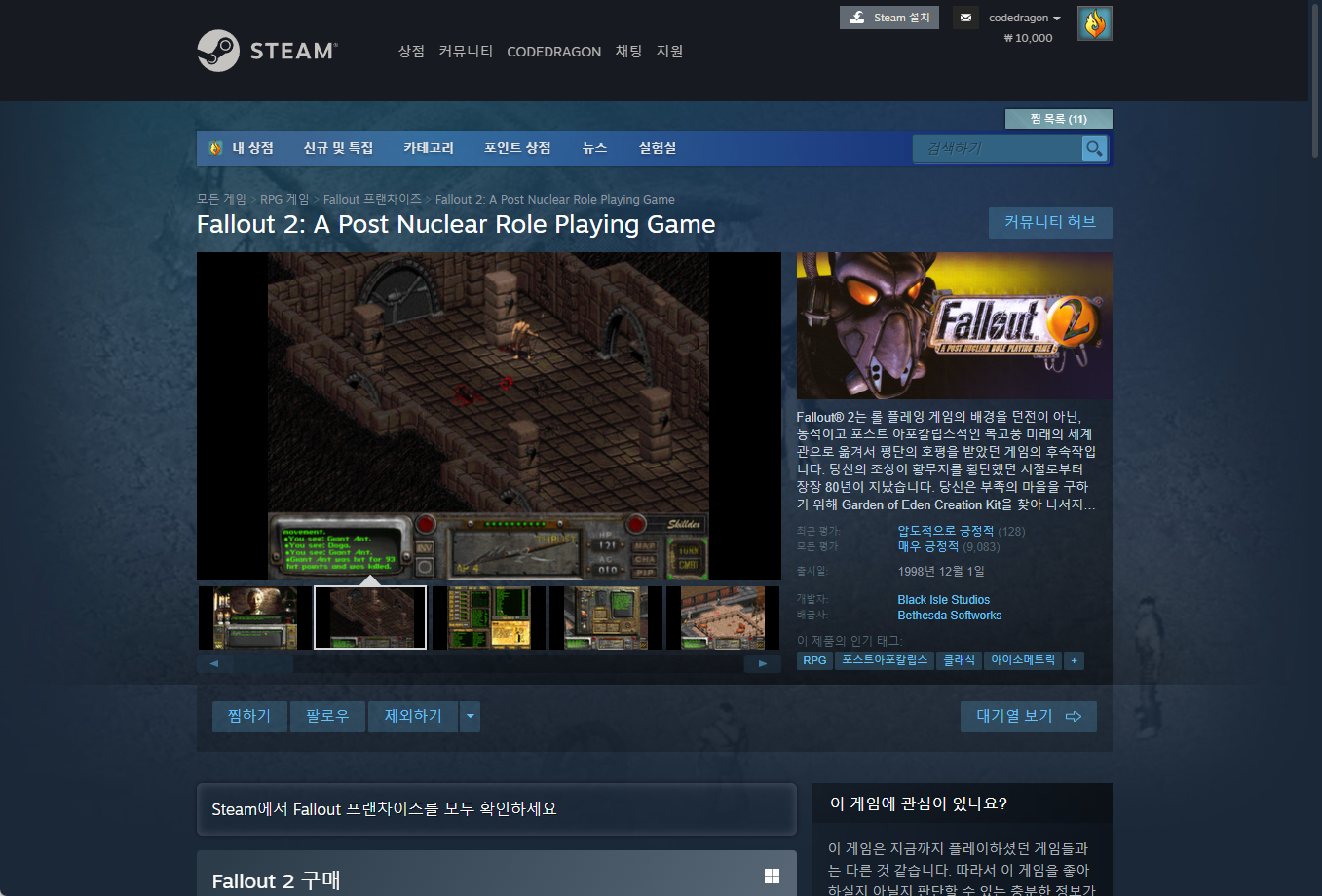
Task: Select the fifth desert town thumbnail
Action: 723,617
